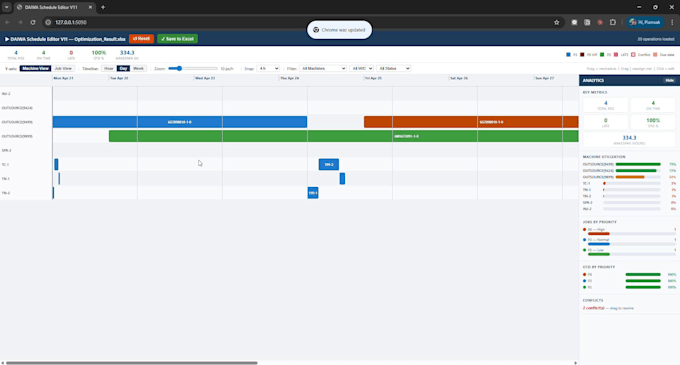The image size is (680, 365).
Task: Switch Y-axis to Machine View
Action: [35, 68]
